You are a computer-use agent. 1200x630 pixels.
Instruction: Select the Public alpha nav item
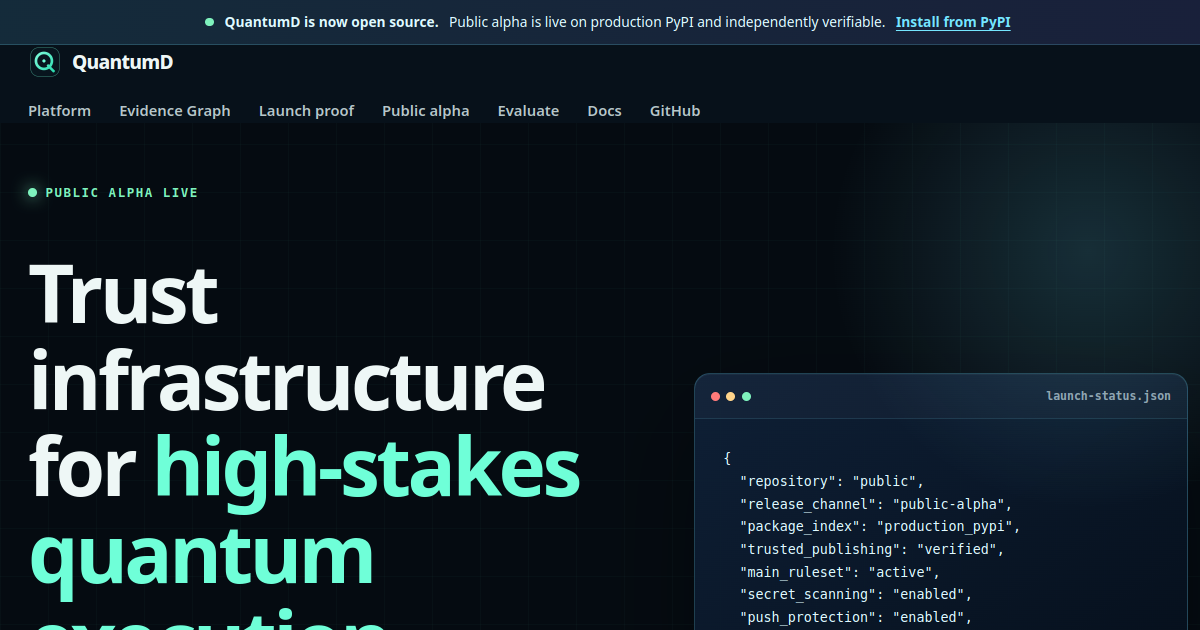[425, 111]
